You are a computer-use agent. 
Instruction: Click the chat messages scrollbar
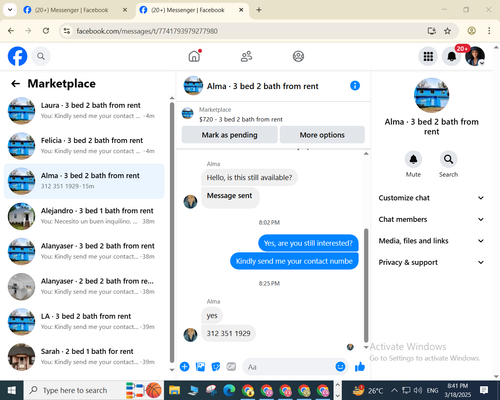pos(366,285)
